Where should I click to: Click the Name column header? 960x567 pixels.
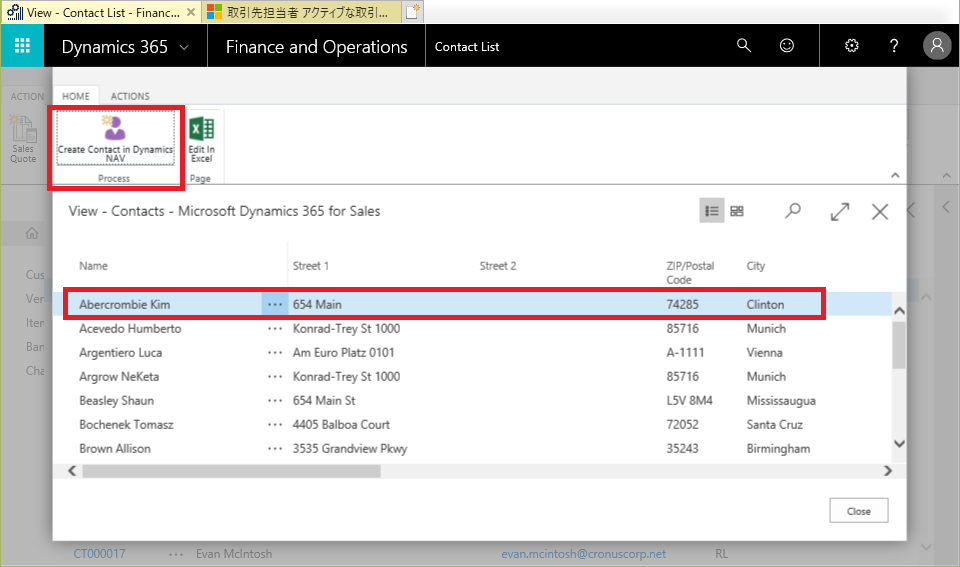(x=93, y=266)
